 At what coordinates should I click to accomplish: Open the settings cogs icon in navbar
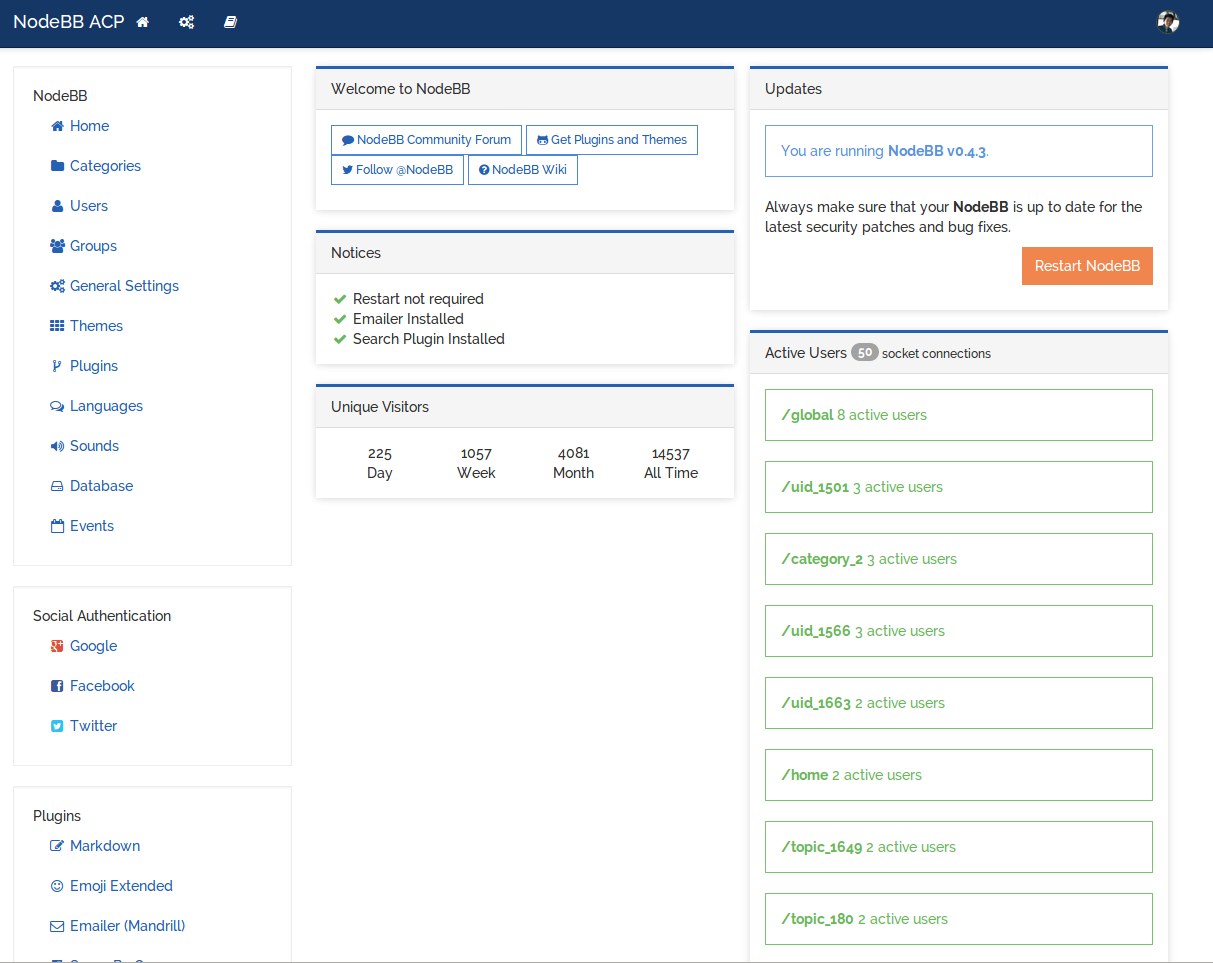(186, 22)
